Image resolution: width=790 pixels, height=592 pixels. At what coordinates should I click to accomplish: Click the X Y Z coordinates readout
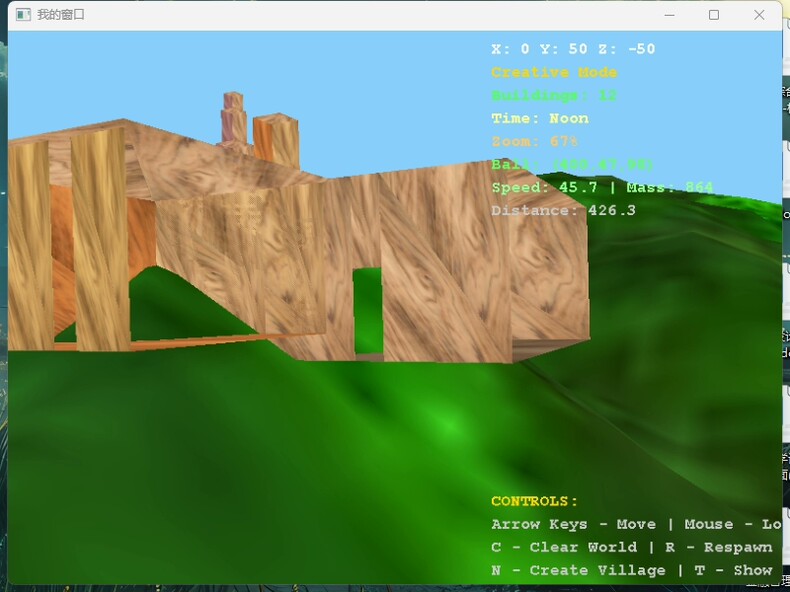[x=573, y=49]
